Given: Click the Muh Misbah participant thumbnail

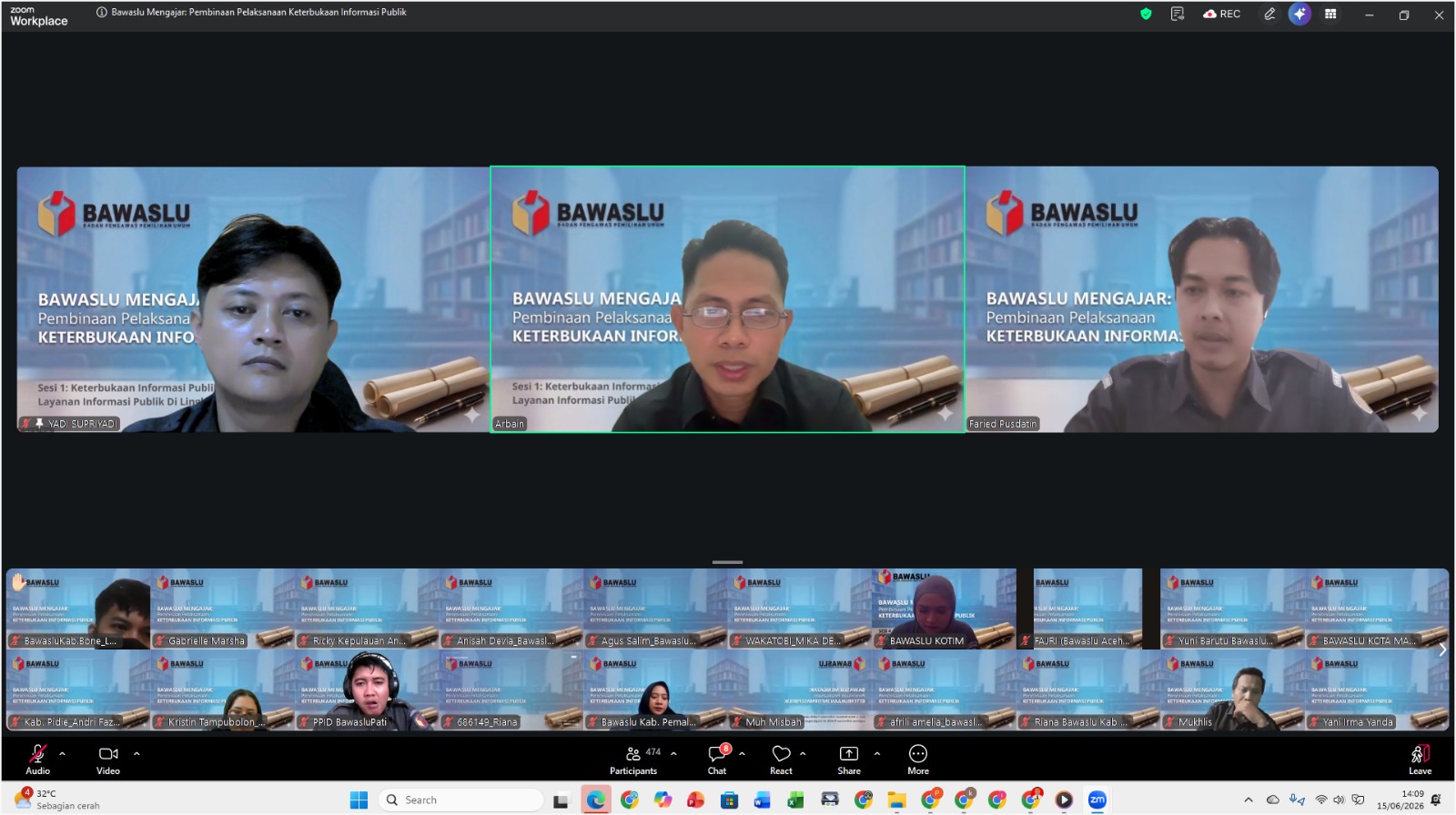Looking at the screenshot, I should (801, 690).
